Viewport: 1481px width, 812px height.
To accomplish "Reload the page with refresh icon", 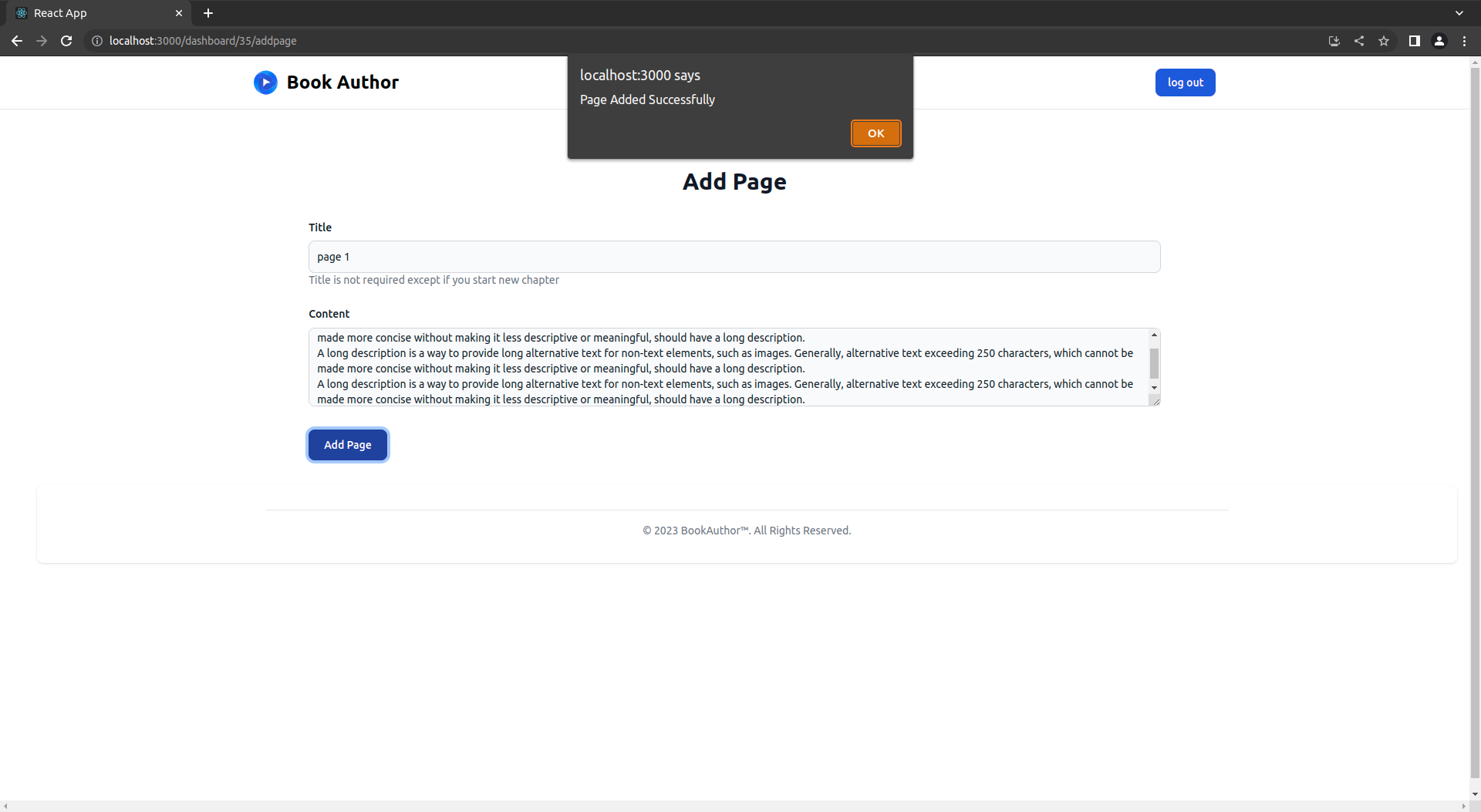I will click(66, 41).
